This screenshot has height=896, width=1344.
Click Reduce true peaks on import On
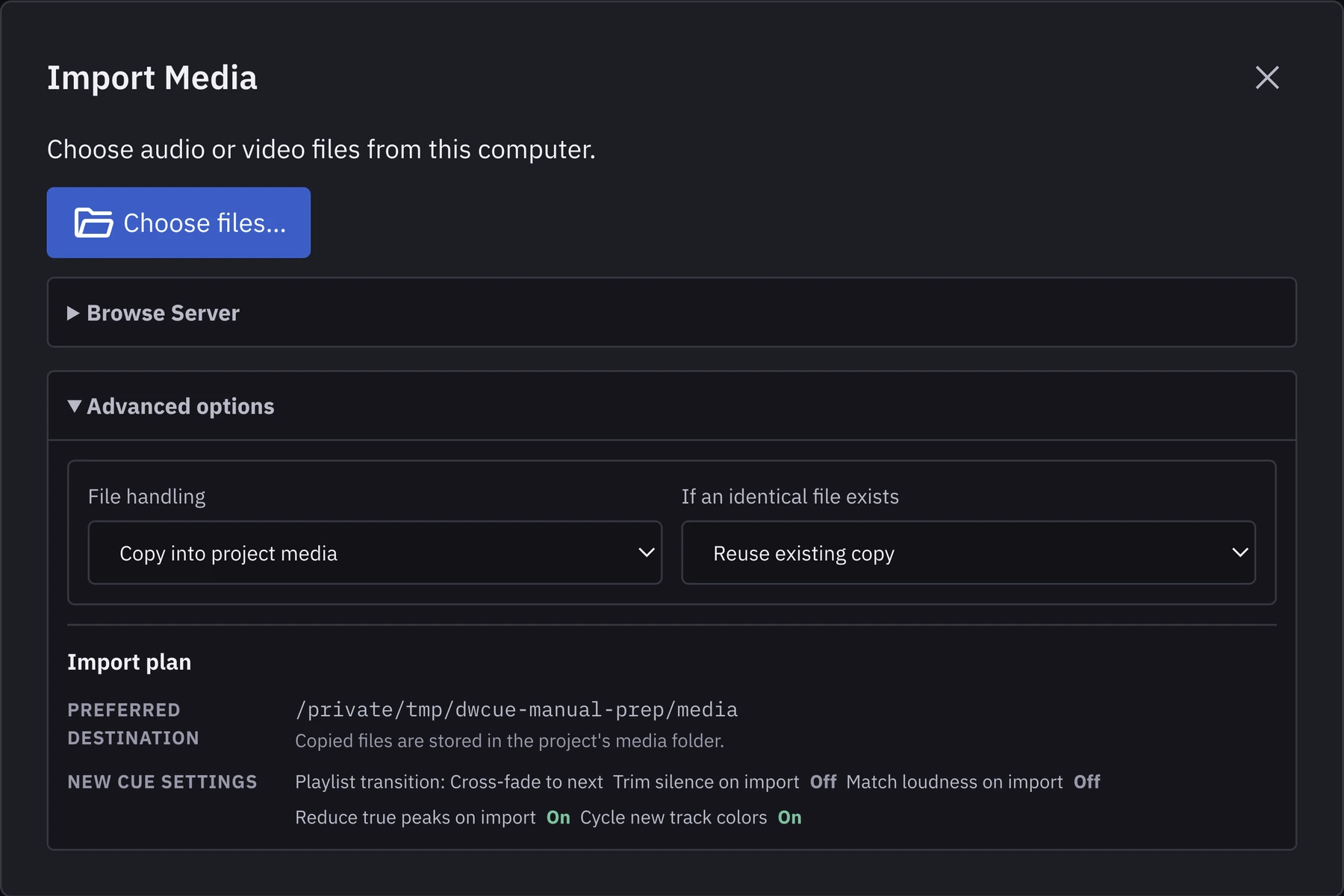point(432,818)
